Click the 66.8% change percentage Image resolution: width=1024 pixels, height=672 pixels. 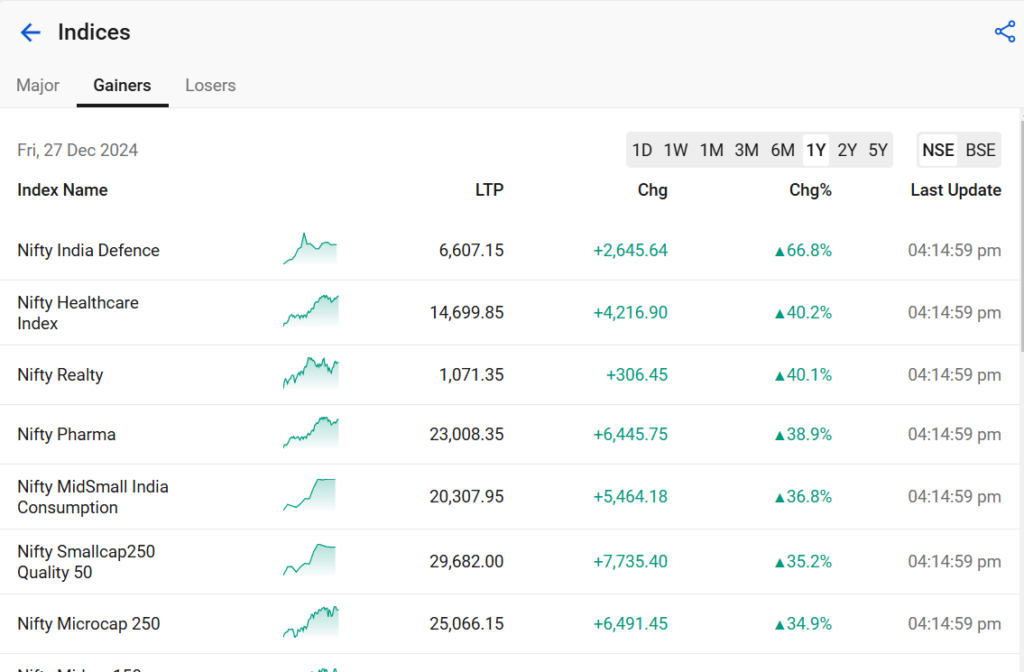(803, 250)
